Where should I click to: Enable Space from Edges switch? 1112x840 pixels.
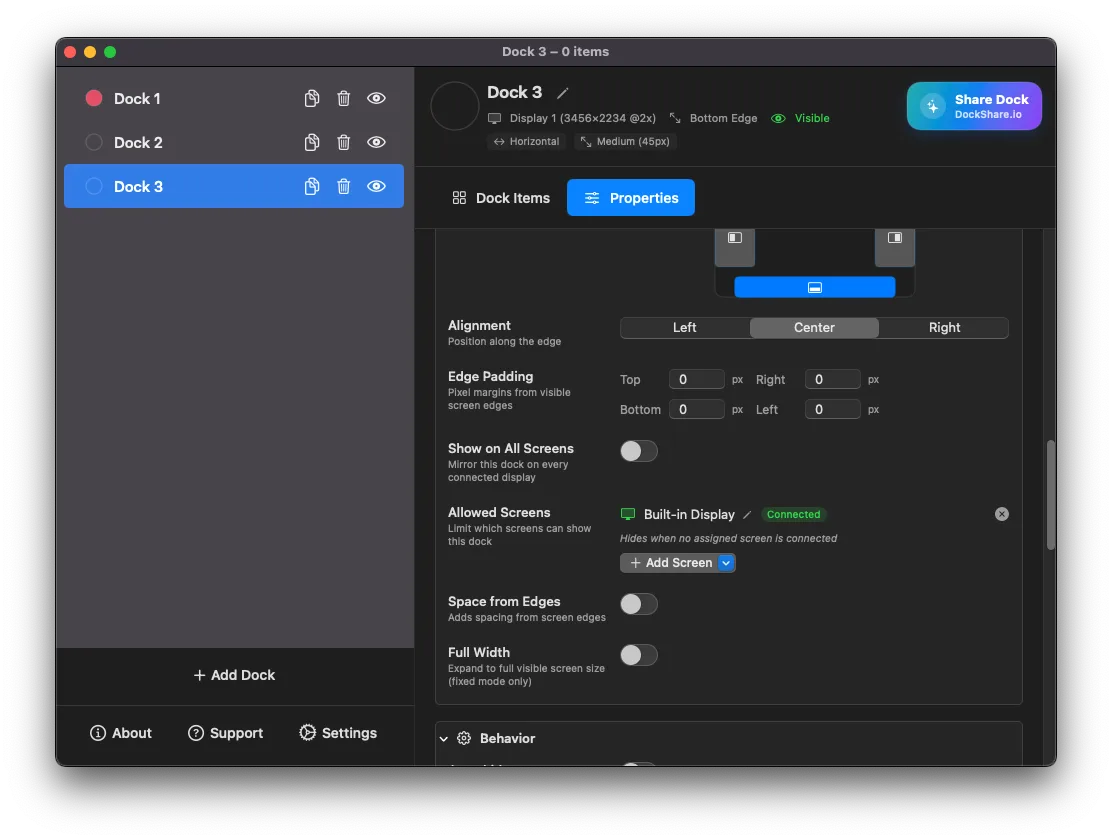tap(639, 604)
